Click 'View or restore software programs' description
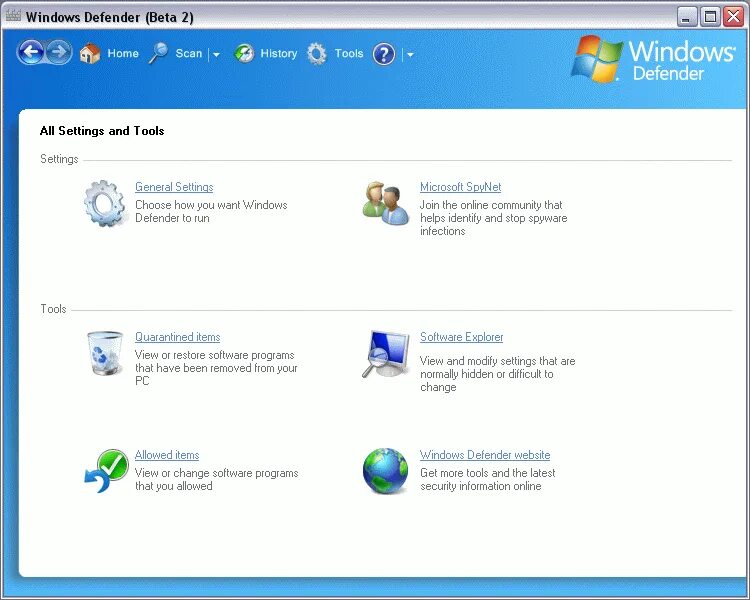This screenshot has width=750, height=600. pos(216,368)
